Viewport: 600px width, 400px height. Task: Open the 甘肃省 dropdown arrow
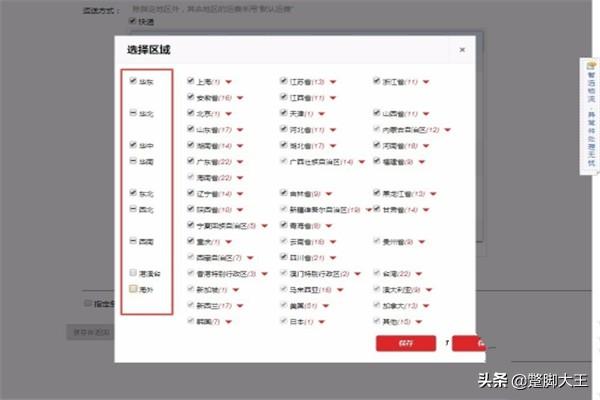tap(426, 210)
